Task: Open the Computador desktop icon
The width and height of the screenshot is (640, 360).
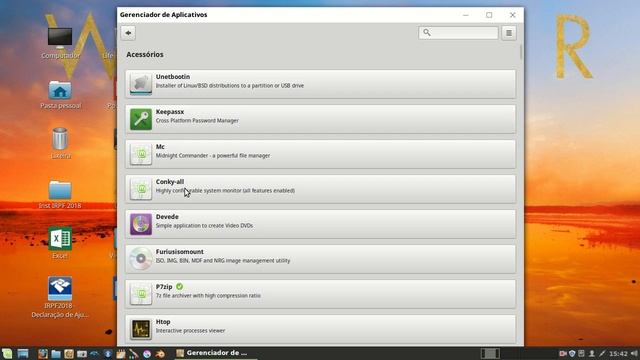Action: tap(60, 43)
